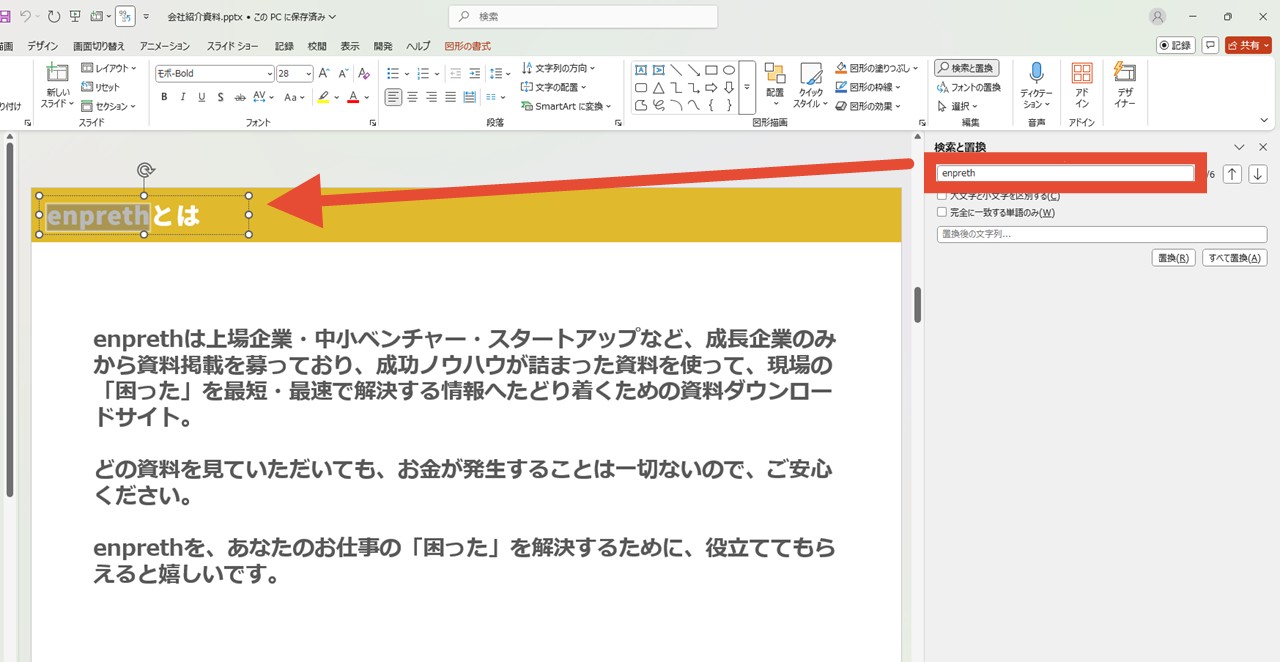The image size is (1280, 662).
Task: Open 文字の配置 text alignment dropdown
Action: [552, 87]
